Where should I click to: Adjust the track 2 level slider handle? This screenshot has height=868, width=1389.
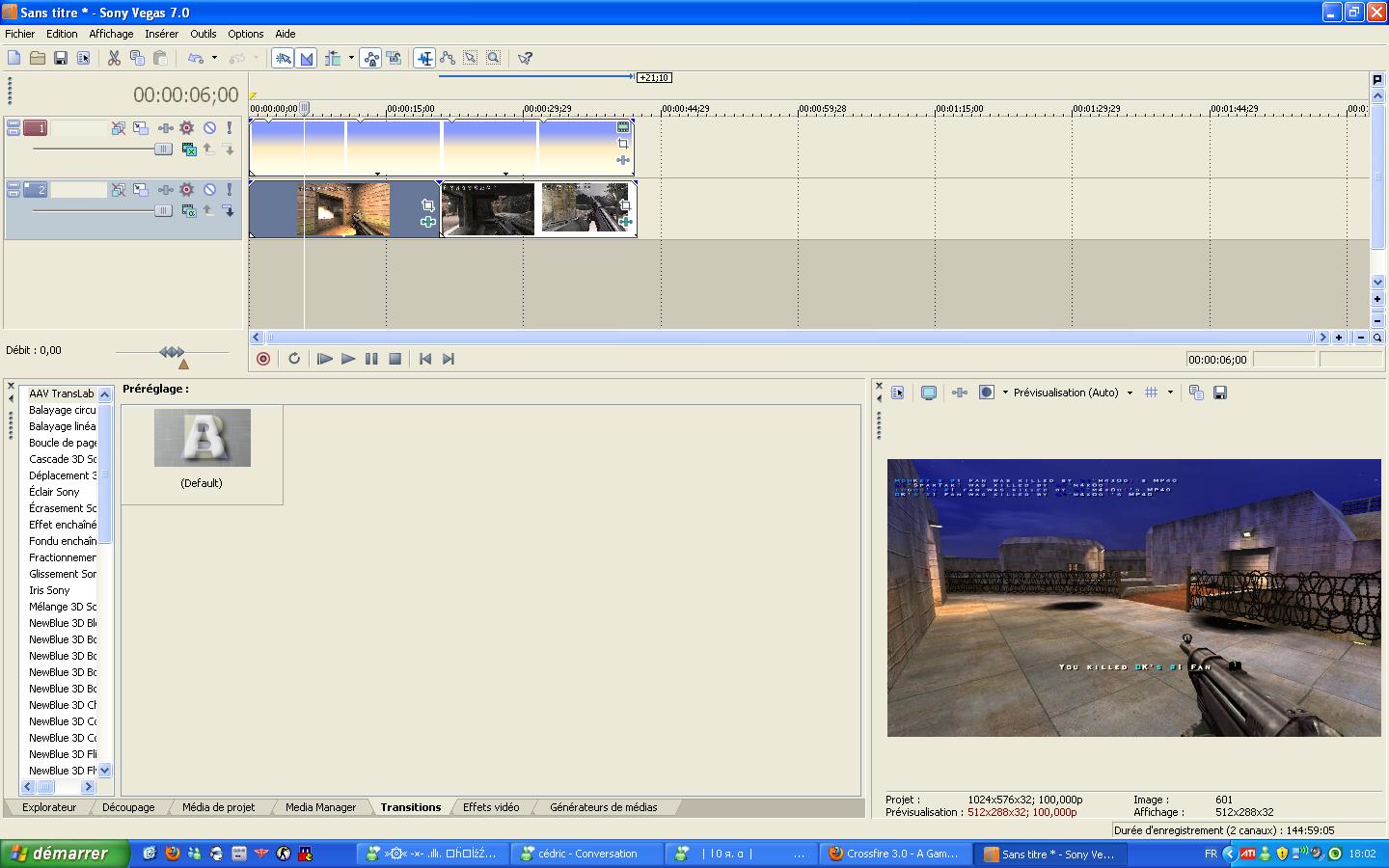point(163,211)
